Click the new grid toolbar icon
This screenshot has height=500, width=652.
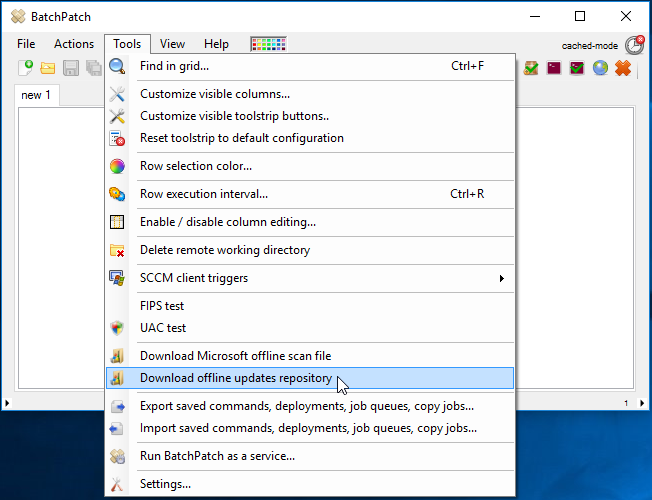[x=26, y=67]
